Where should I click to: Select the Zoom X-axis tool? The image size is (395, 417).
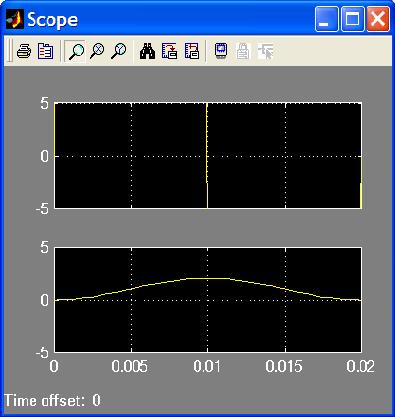(97, 51)
